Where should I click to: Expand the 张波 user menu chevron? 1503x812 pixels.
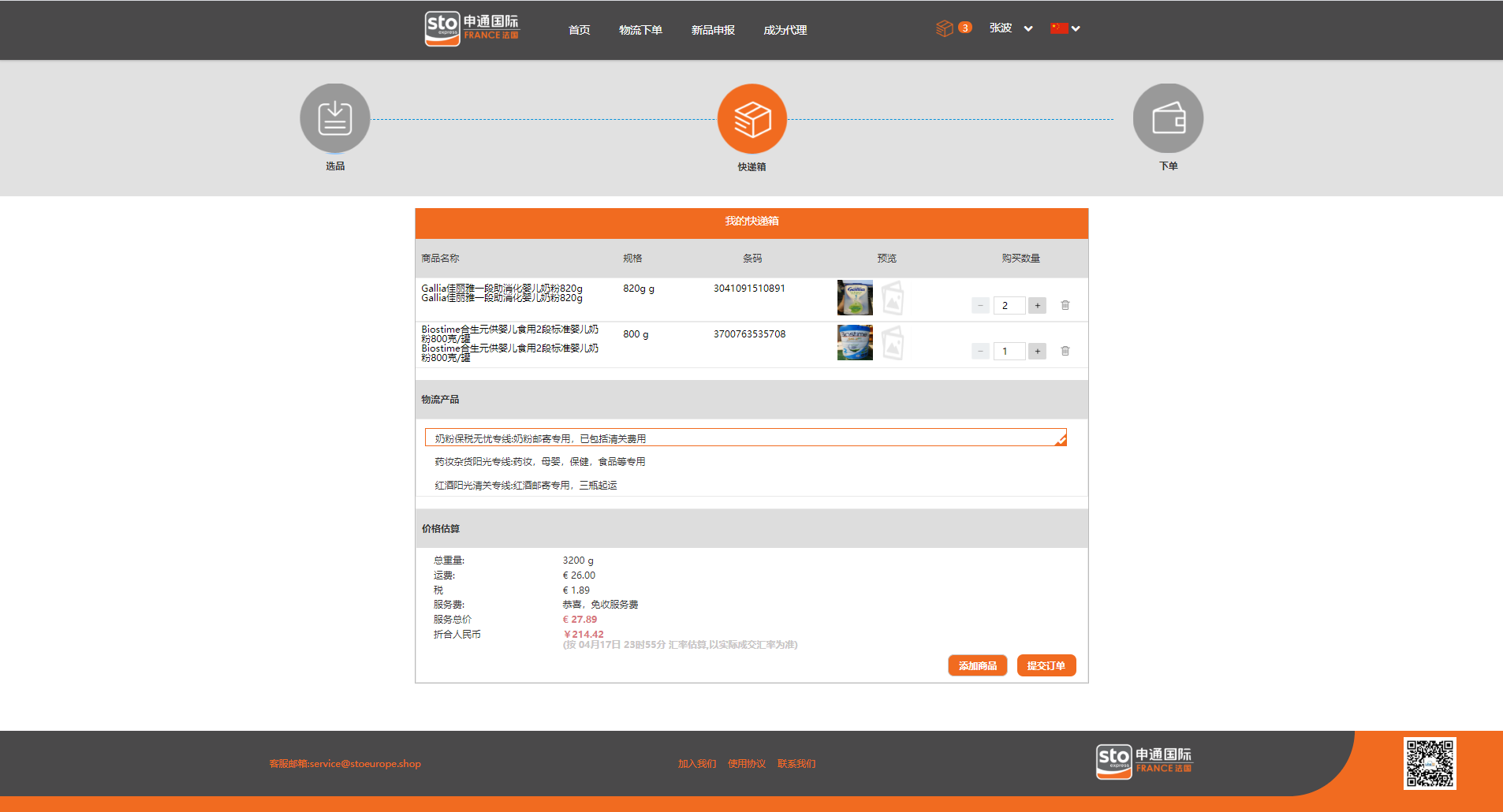(1028, 28)
